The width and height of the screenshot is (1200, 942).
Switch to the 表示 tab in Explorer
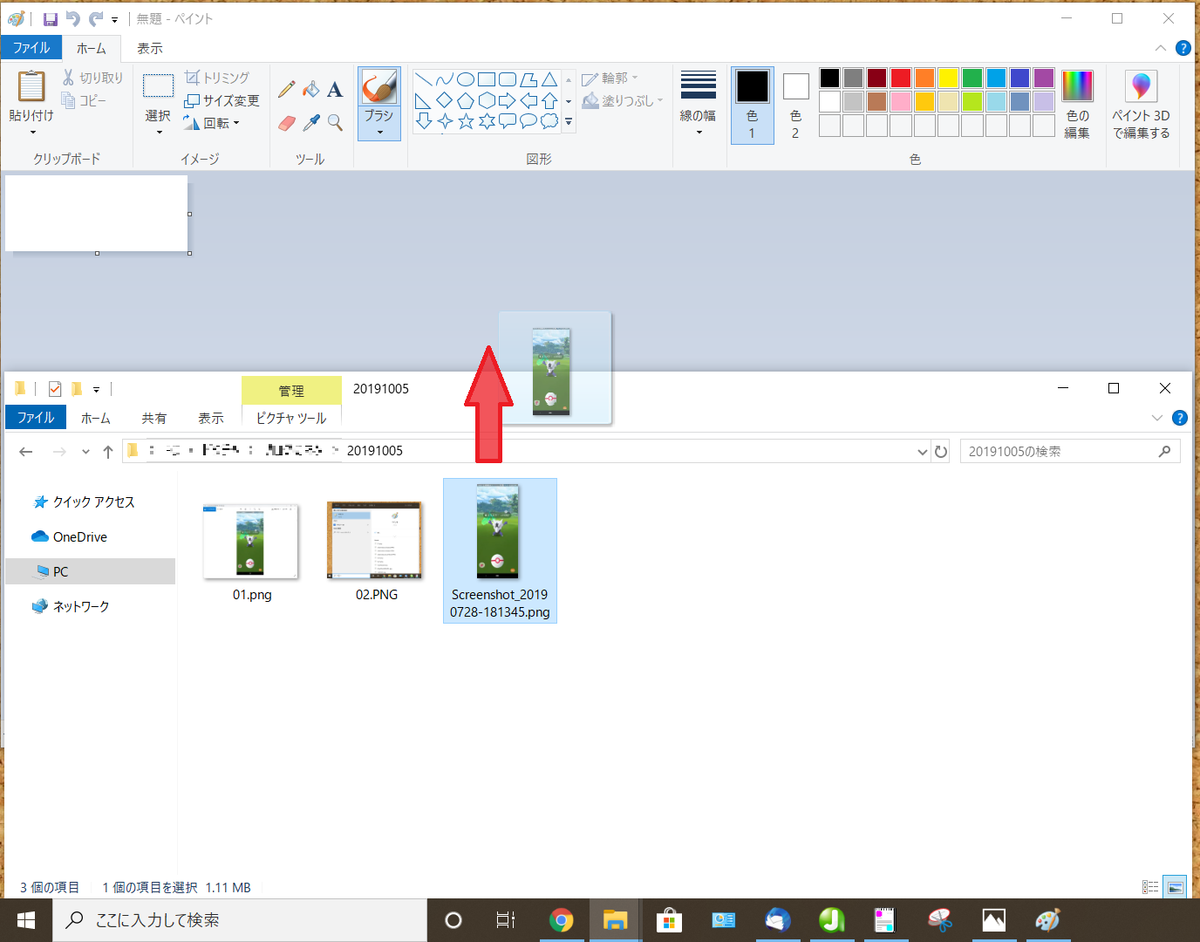(210, 418)
